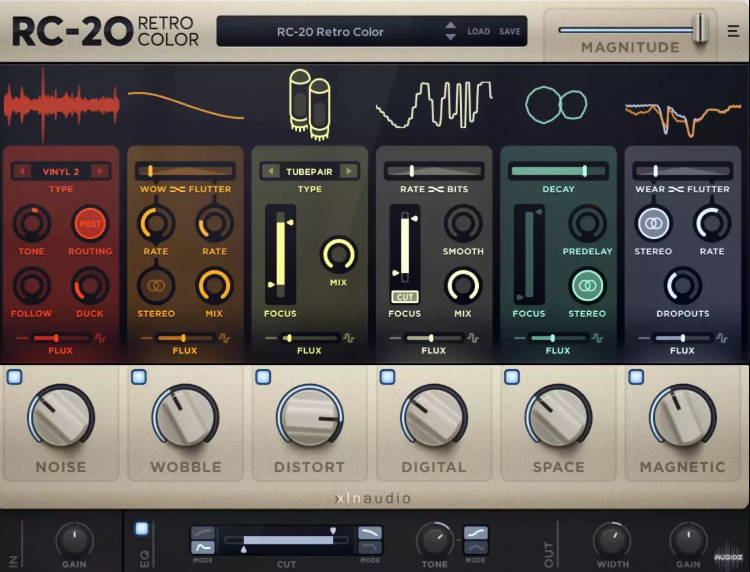The image size is (750, 572).
Task: Click the Distort Mix knob
Action: (x=338, y=254)
